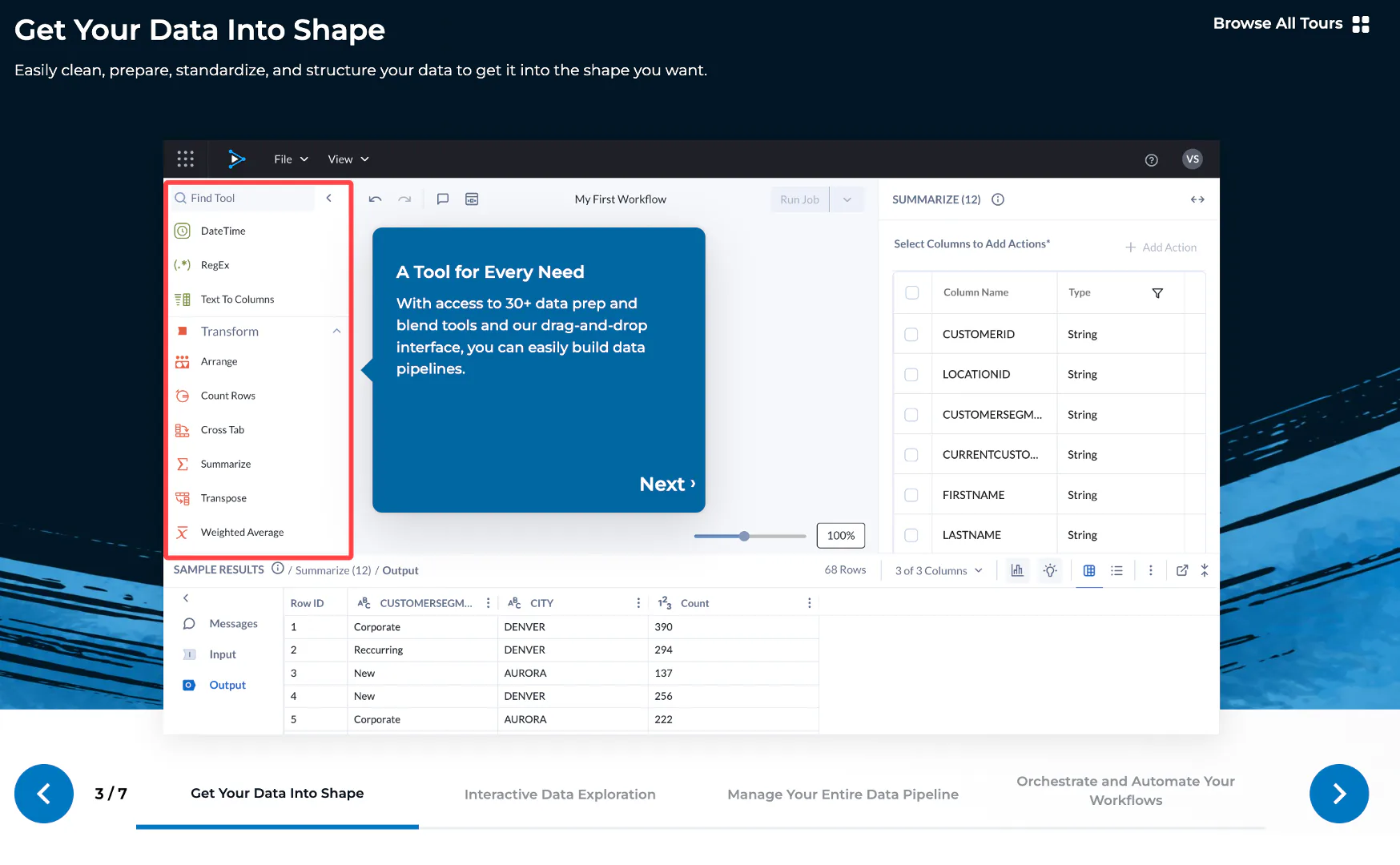
Task: Go to the next tour slide
Action: click(1339, 794)
